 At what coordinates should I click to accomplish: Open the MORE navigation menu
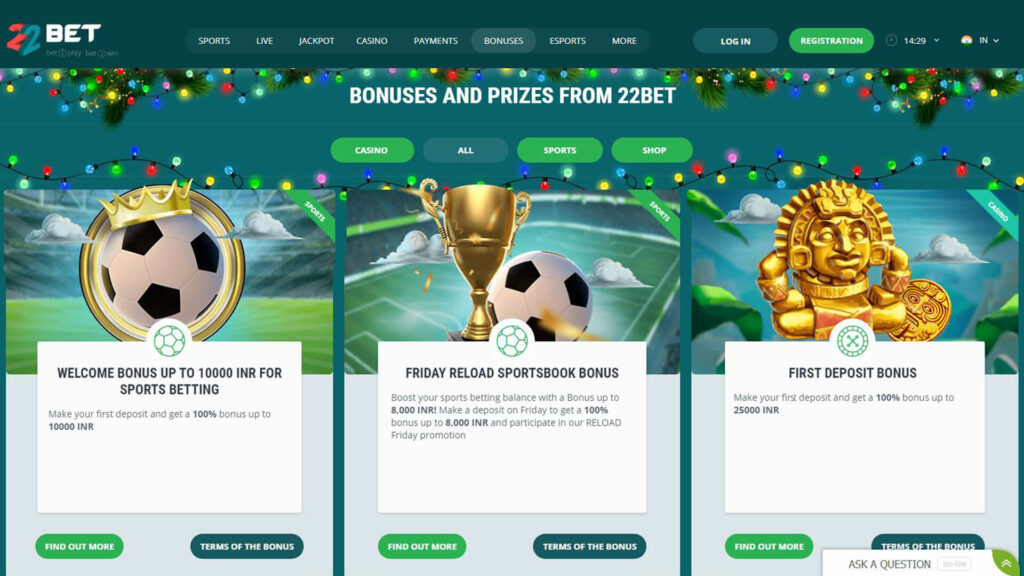(x=624, y=40)
